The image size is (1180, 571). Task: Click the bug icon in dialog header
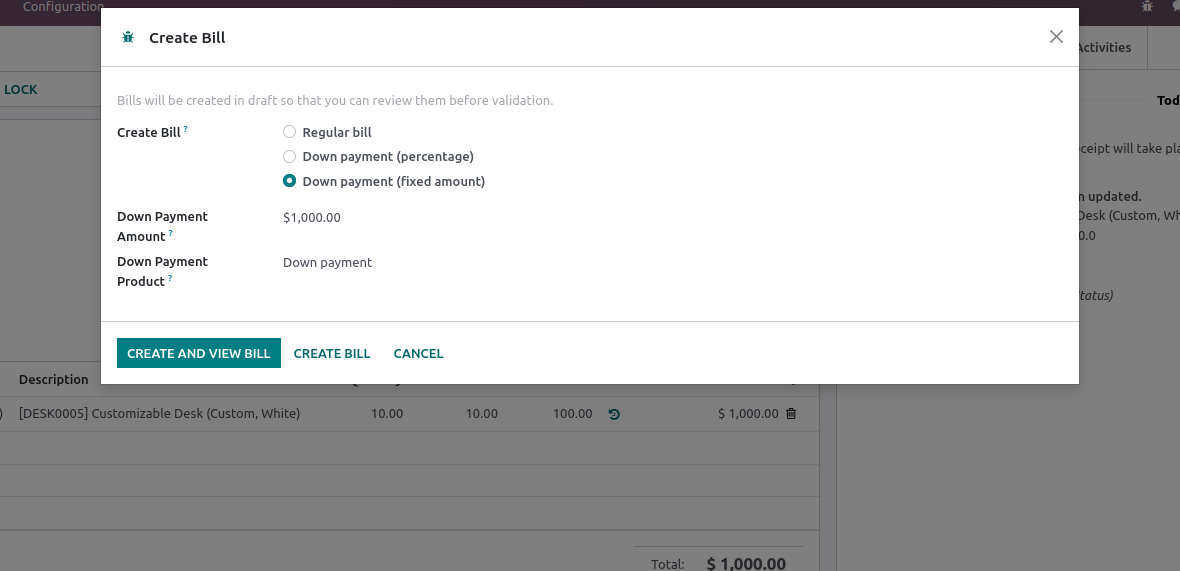[128, 37]
